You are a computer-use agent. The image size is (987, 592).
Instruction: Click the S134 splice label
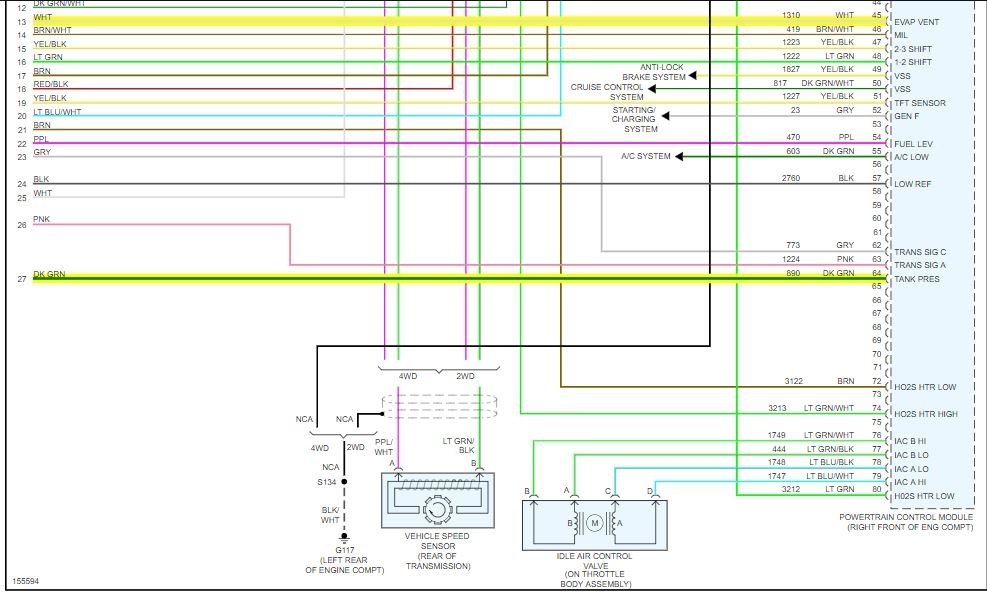327,482
